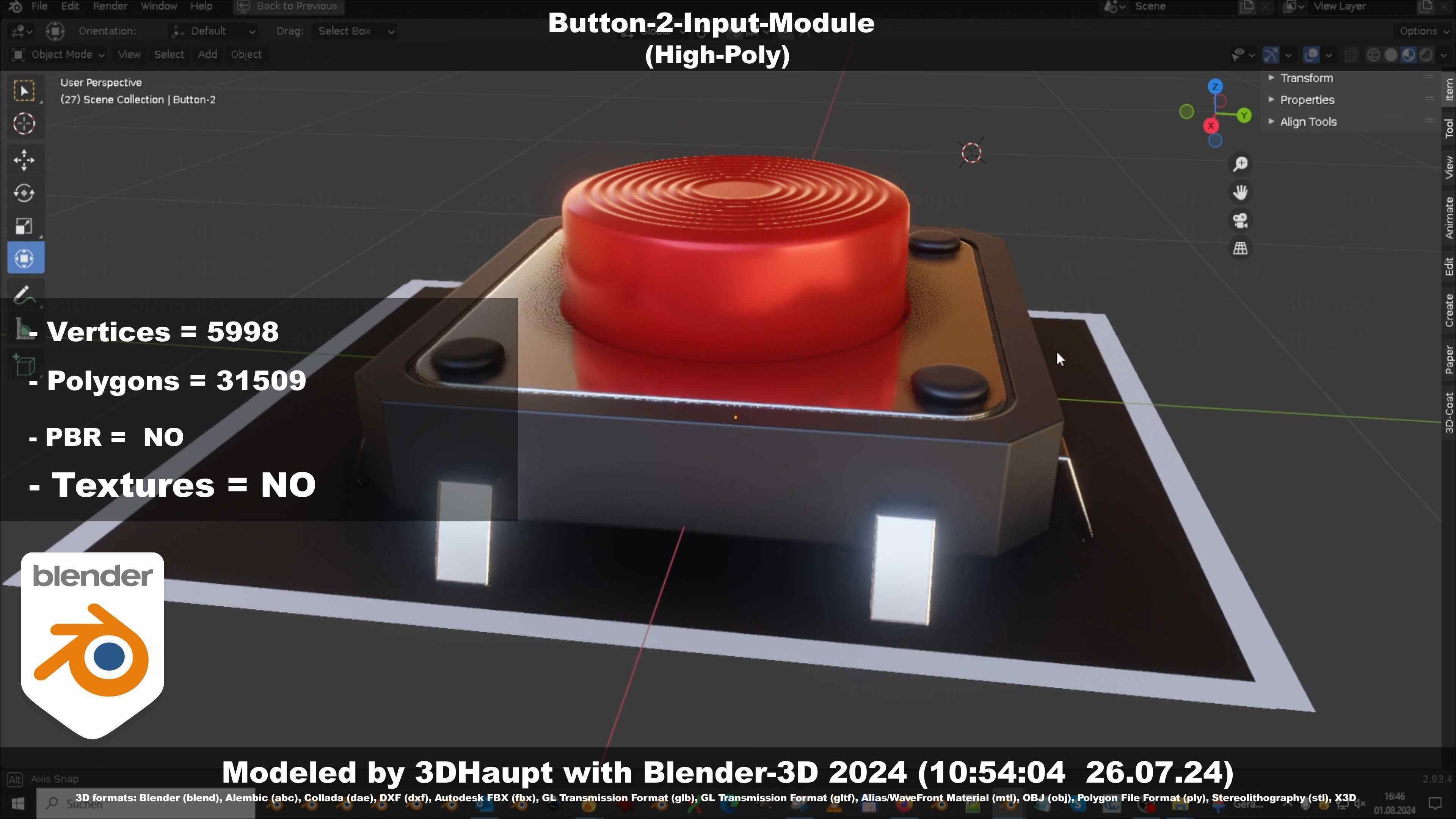Image resolution: width=1456 pixels, height=819 pixels.
Task: Open the Drag Select Box dropdown
Action: [354, 31]
